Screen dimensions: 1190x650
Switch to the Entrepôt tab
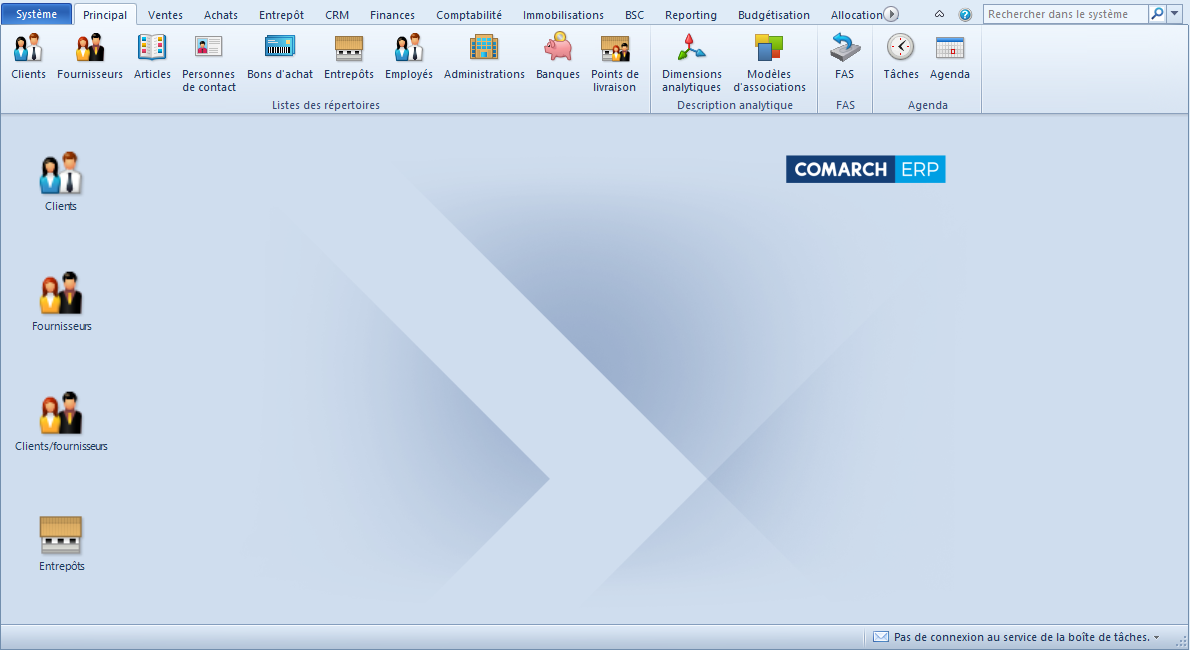282,14
